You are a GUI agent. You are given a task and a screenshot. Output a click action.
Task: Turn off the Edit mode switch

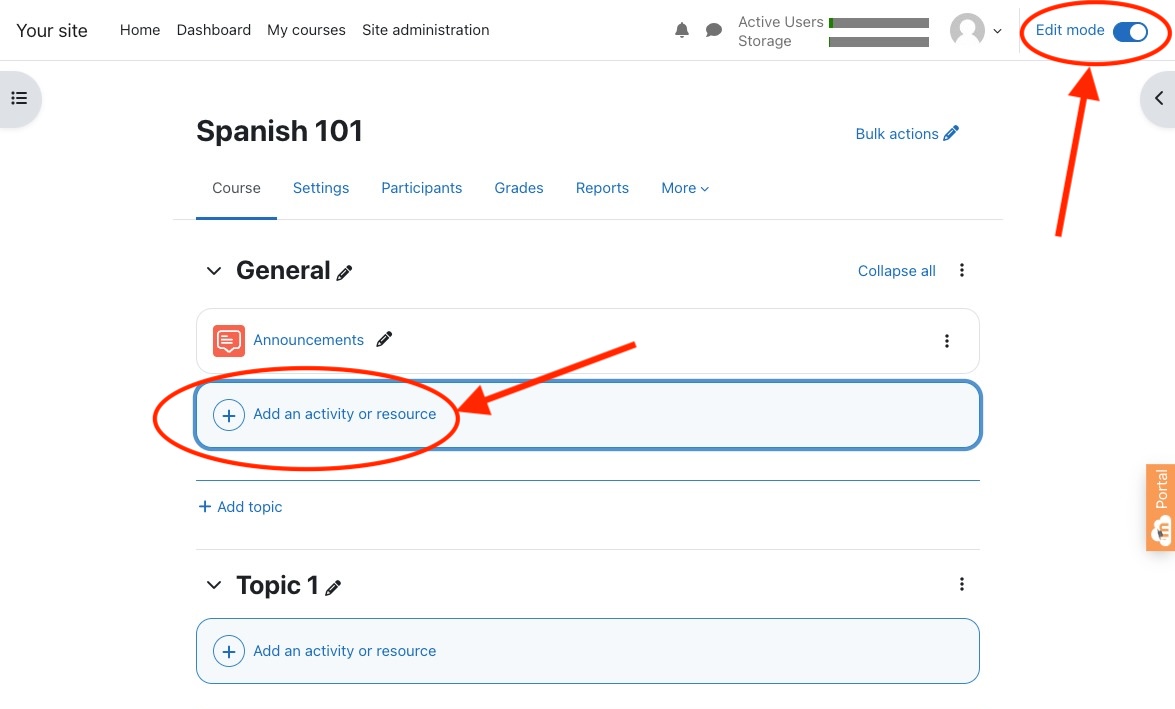[x=1130, y=31]
